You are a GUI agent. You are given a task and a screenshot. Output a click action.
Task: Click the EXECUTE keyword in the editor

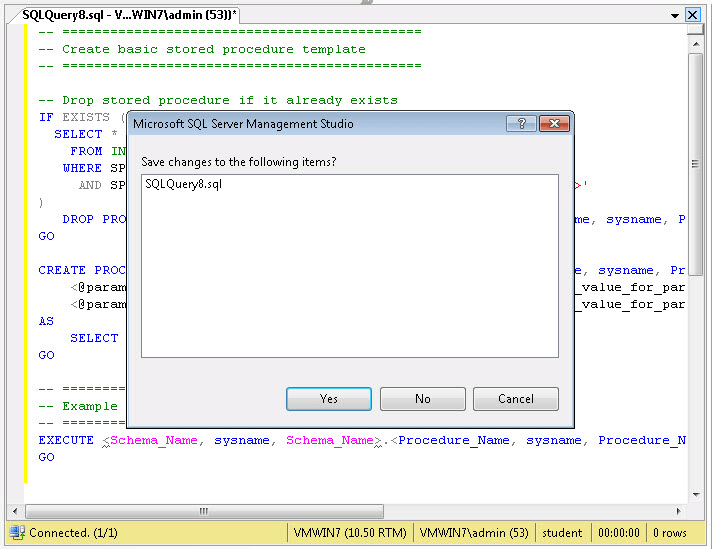pyautogui.click(x=66, y=440)
